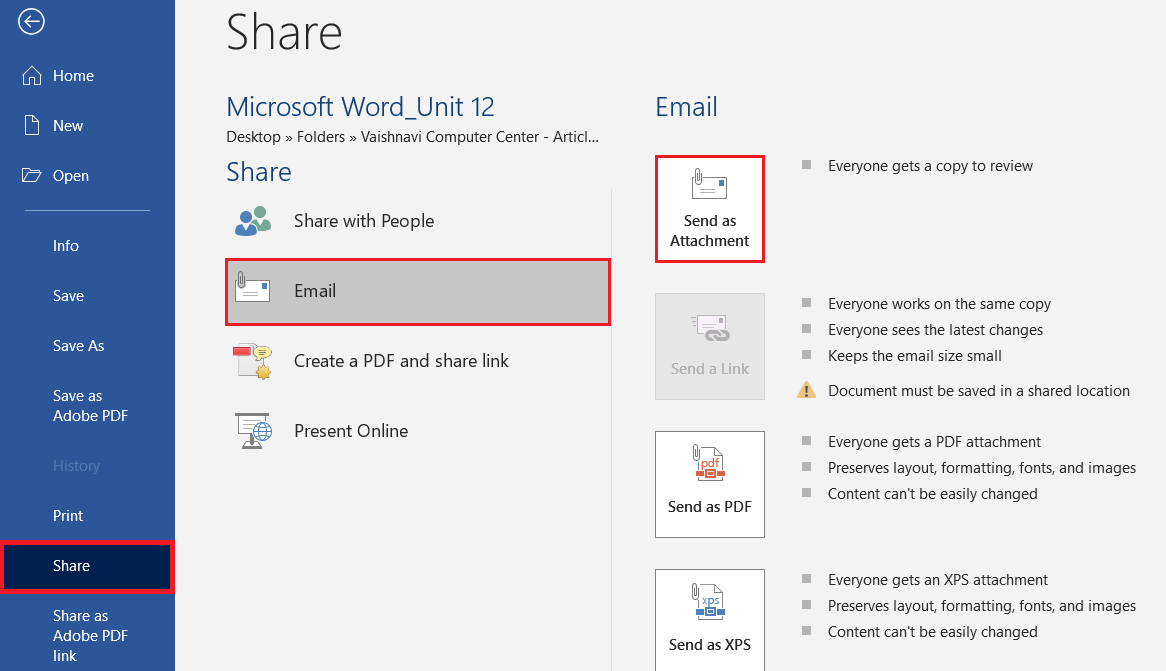Click 'Everyone gets a PDF attachment' text
This screenshot has height=671, width=1166.
[x=934, y=442]
